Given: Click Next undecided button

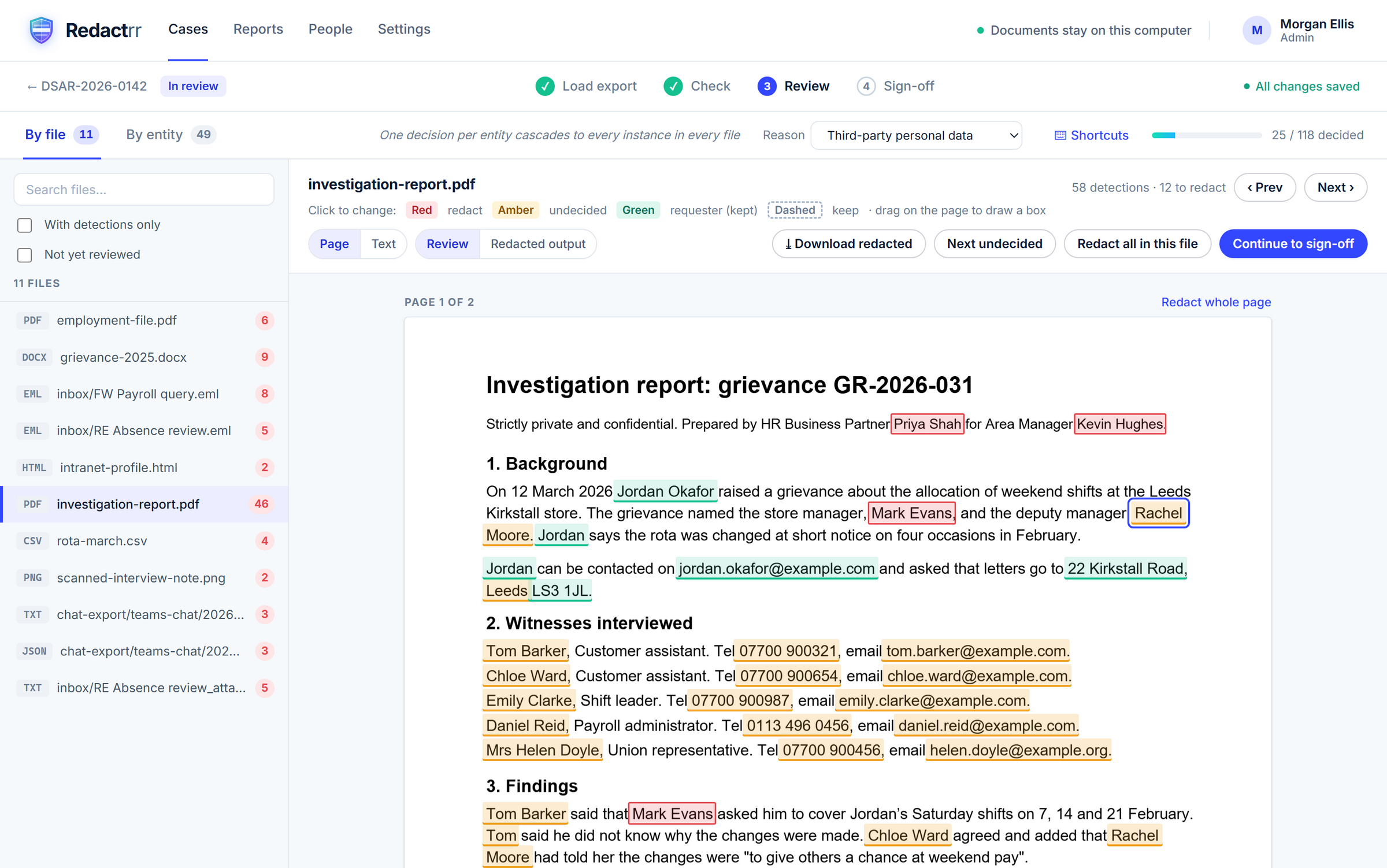Looking at the screenshot, I should tap(994, 244).
